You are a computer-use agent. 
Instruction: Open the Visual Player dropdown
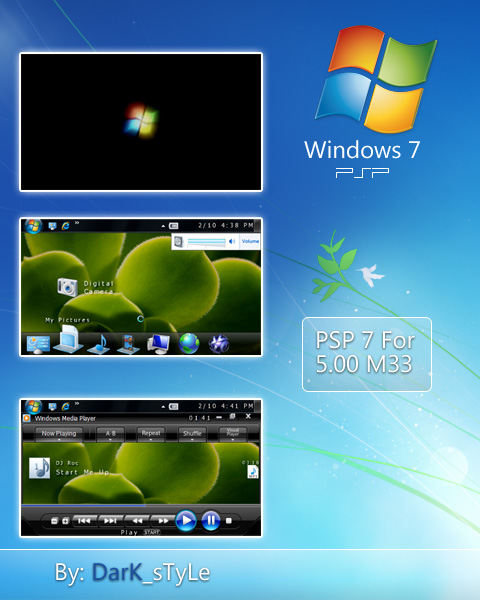pos(233,434)
